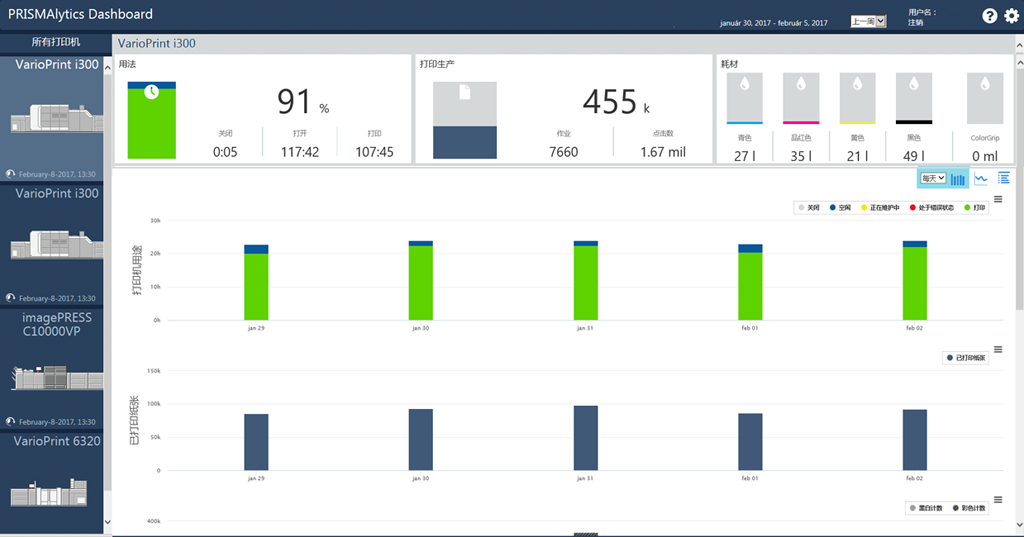
Task: Switch to bar chart view icon
Action: 958,179
